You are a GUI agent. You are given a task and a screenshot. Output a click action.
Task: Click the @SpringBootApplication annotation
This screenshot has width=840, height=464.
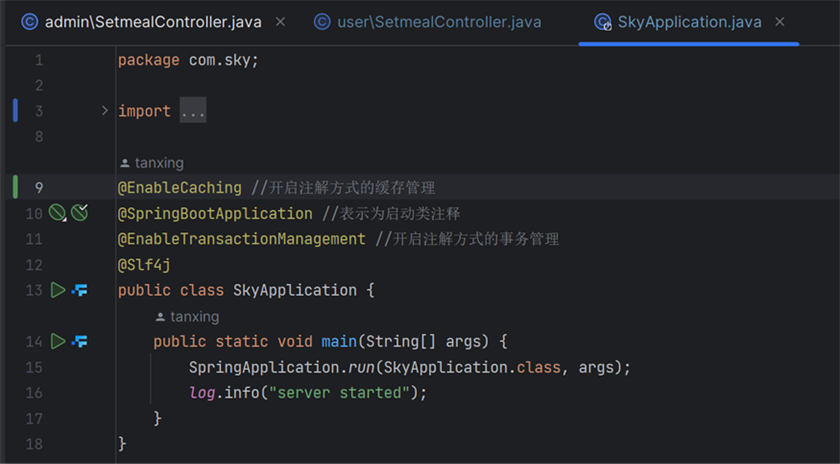tap(215, 213)
